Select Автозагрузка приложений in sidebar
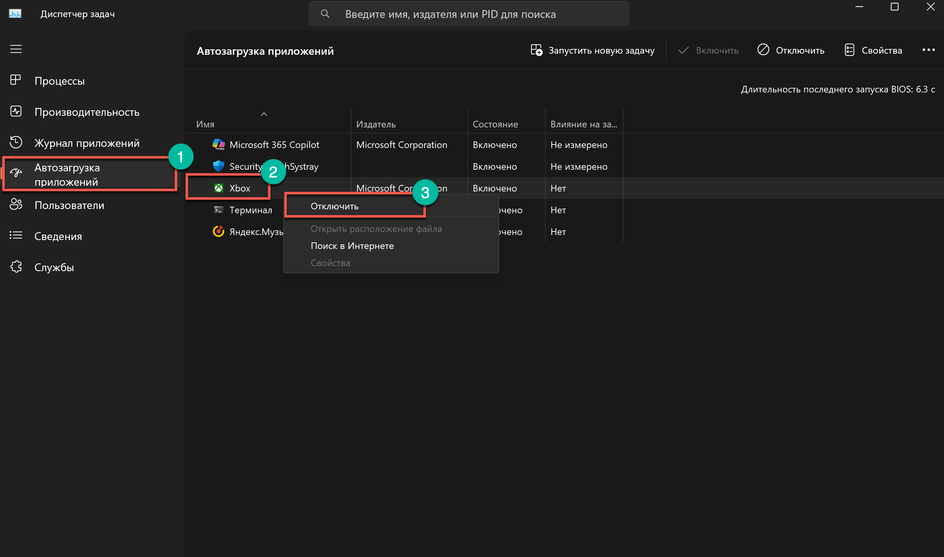This screenshot has width=944, height=557. coord(90,175)
